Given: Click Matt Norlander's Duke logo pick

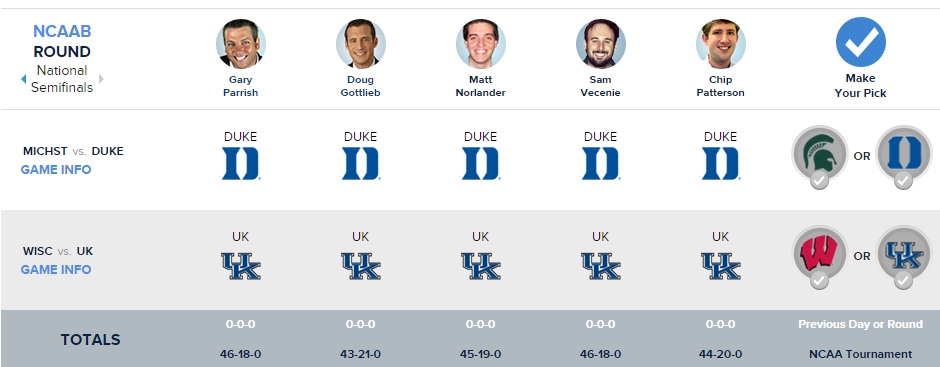Looking at the screenshot, I should (480, 164).
